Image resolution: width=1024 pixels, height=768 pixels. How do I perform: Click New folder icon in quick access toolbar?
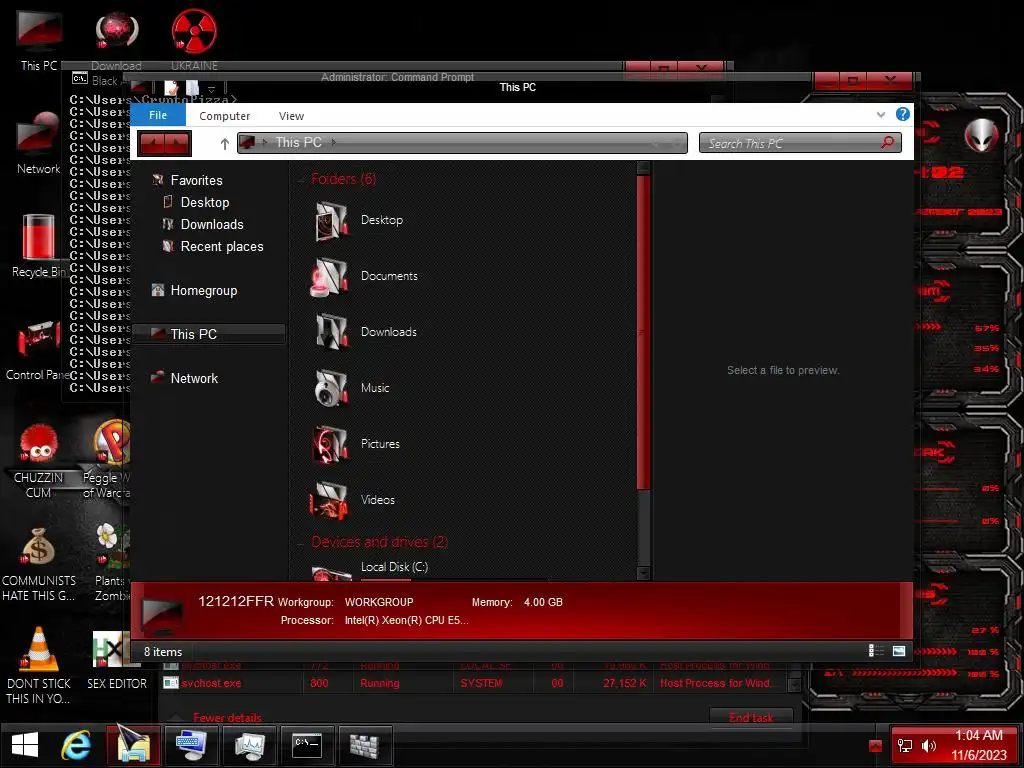click(x=192, y=88)
